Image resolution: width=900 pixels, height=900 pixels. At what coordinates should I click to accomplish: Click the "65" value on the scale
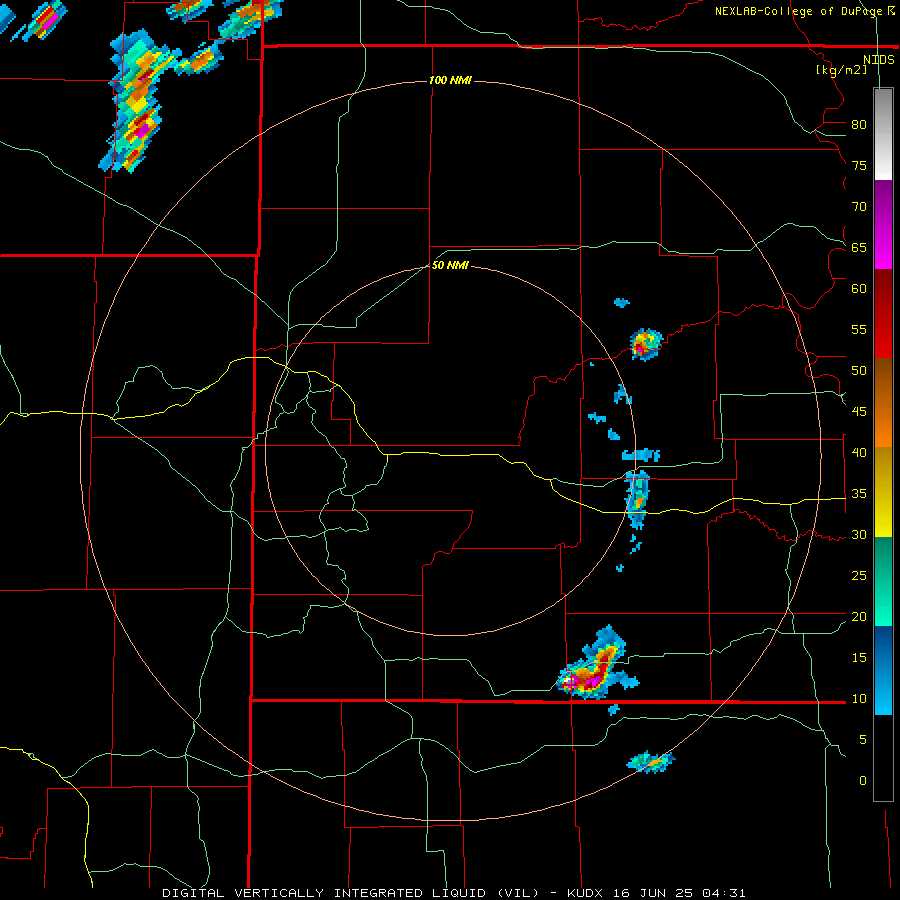859,248
